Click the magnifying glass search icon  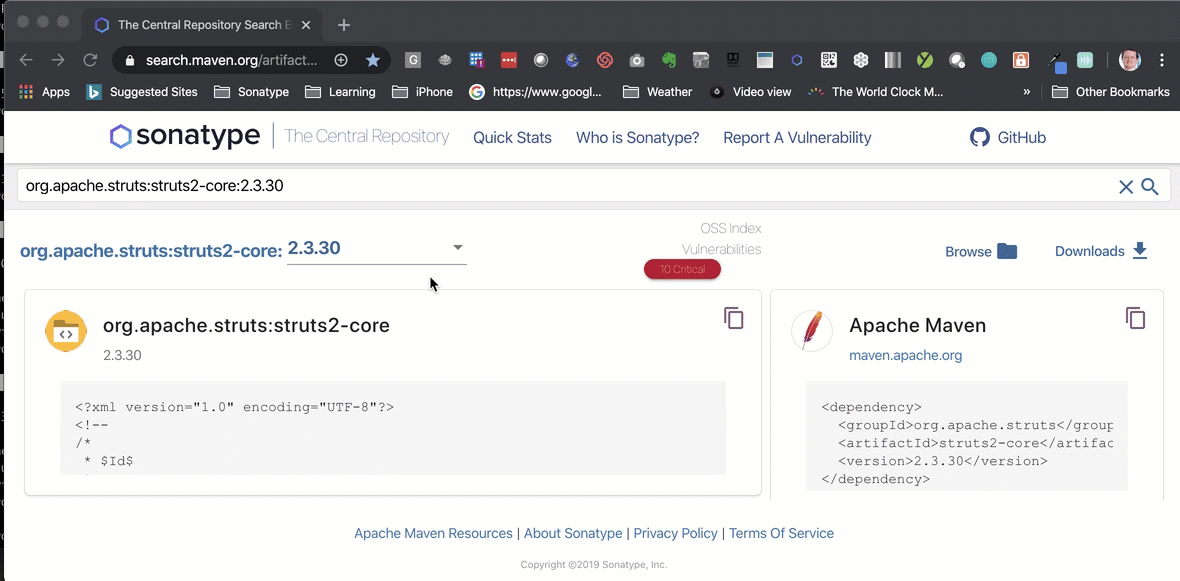(1150, 187)
